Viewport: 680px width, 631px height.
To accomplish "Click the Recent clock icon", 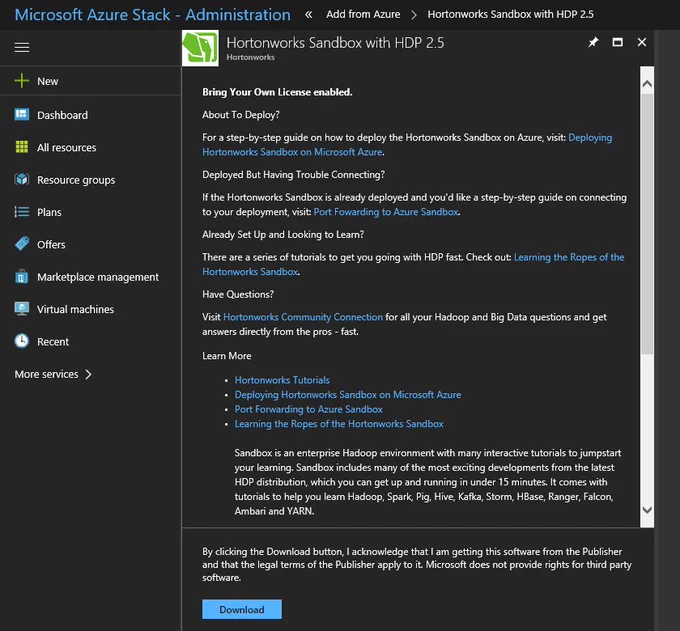I will [22, 341].
